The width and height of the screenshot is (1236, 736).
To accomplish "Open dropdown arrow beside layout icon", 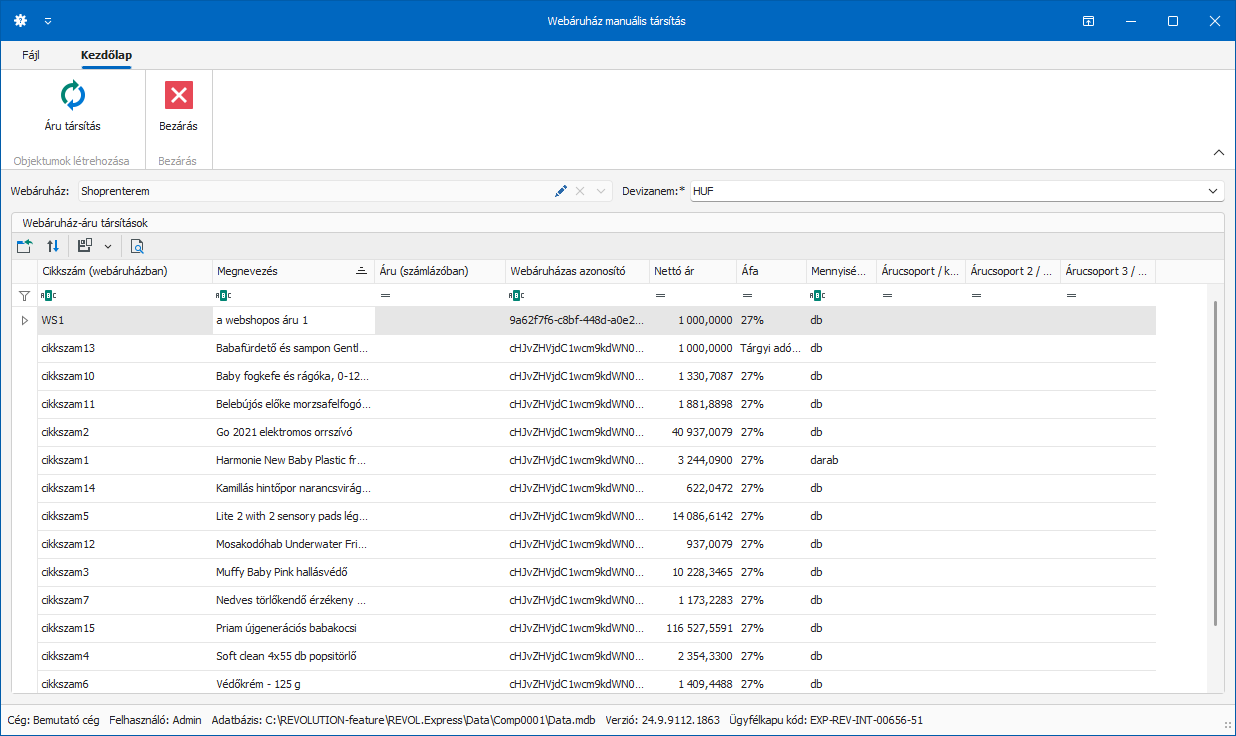I will click(107, 246).
